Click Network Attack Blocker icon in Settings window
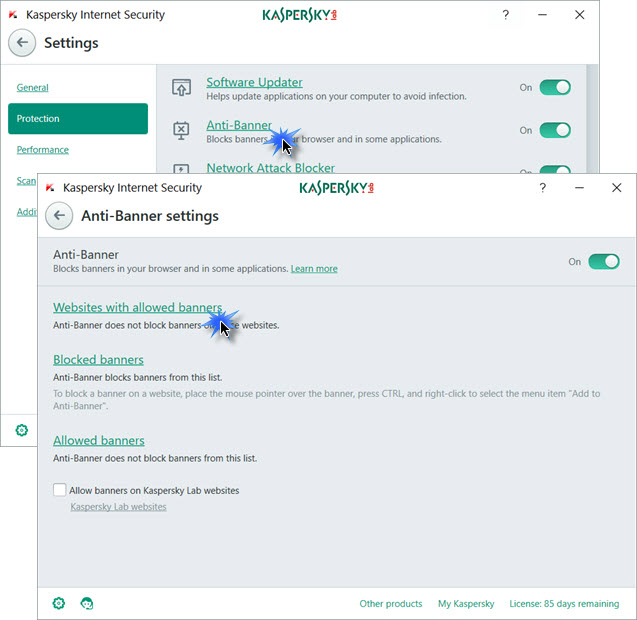Screen dimensions: 637x620 (x=181, y=169)
